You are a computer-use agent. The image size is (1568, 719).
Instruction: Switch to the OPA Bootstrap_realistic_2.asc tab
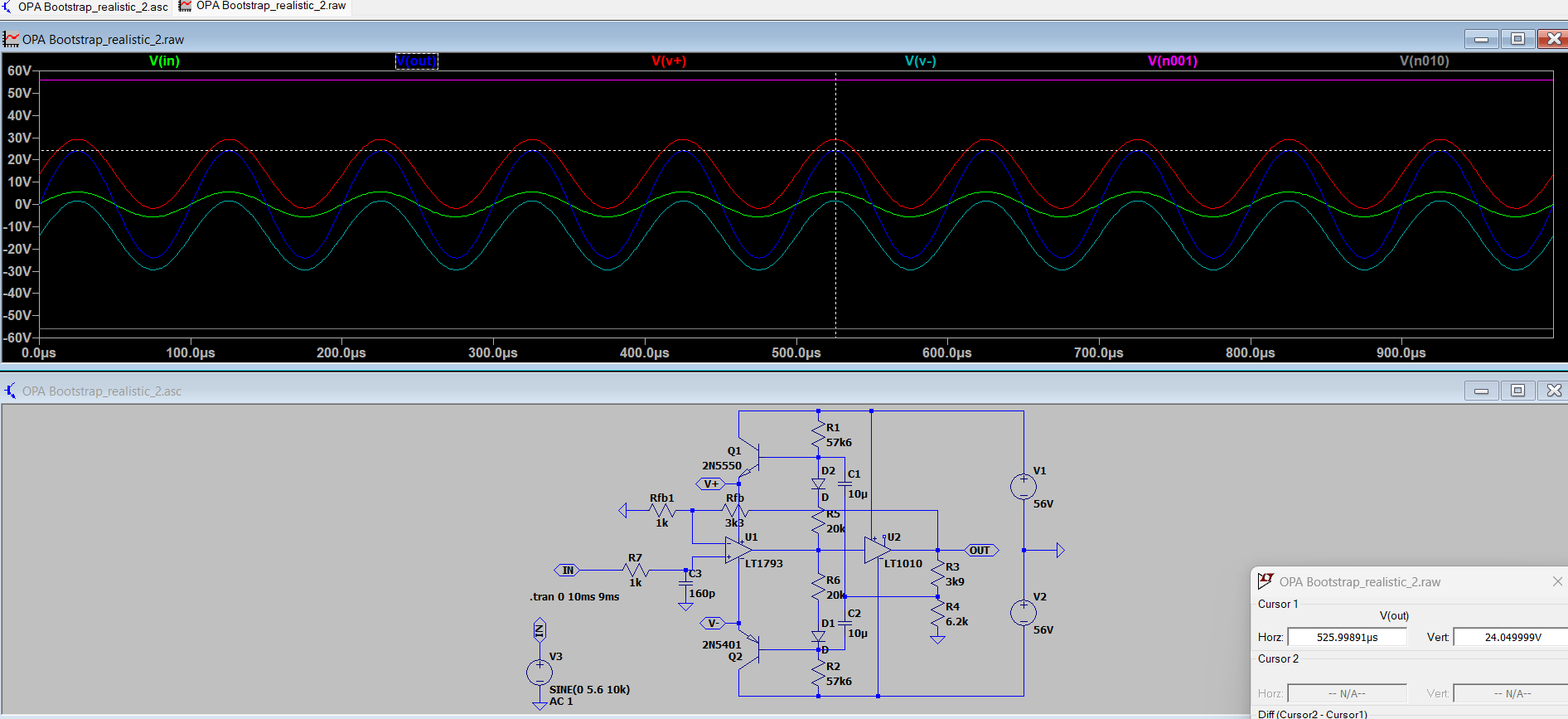pyautogui.click(x=86, y=7)
